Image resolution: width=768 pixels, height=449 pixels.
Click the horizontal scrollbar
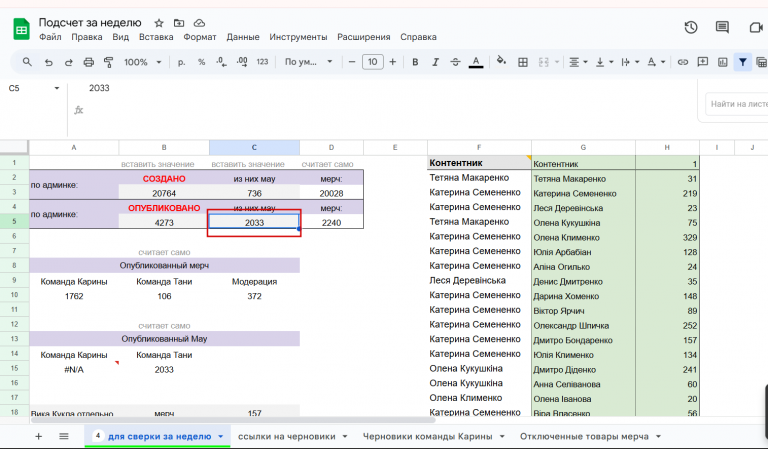(233, 420)
